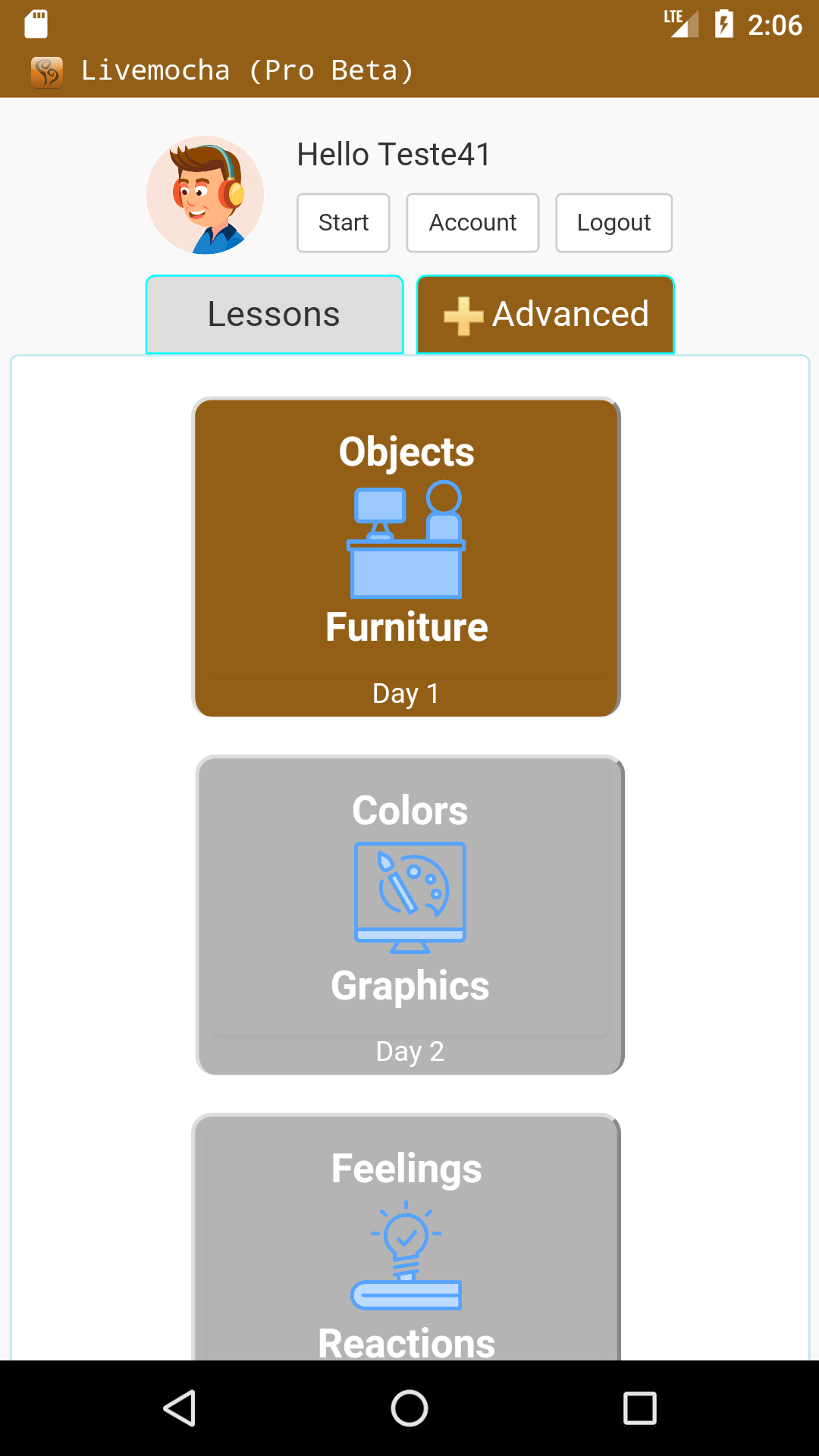Switch to the Lessons tab
Image resolution: width=819 pixels, height=1456 pixels.
(274, 314)
